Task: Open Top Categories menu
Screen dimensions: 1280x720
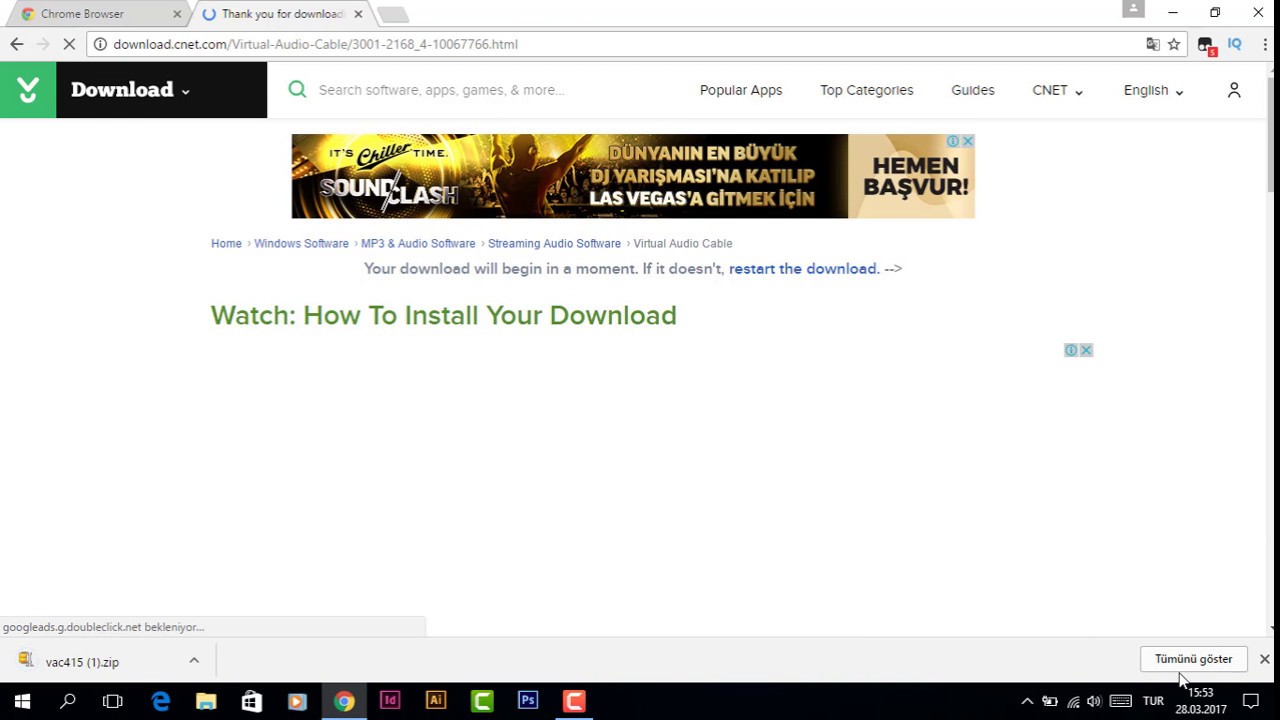Action: 867,90
